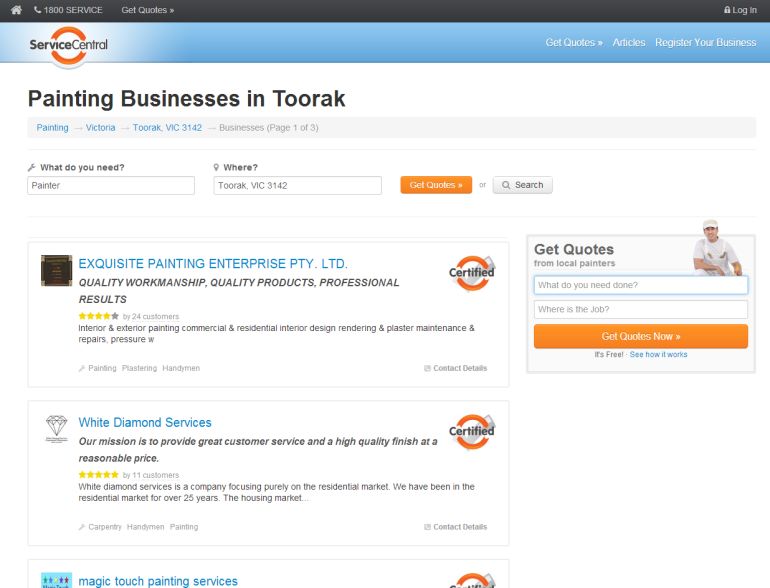Open 'See how it works' link
Image resolution: width=770 pixels, height=588 pixels.
pyautogui.click(x=659, y=354)
